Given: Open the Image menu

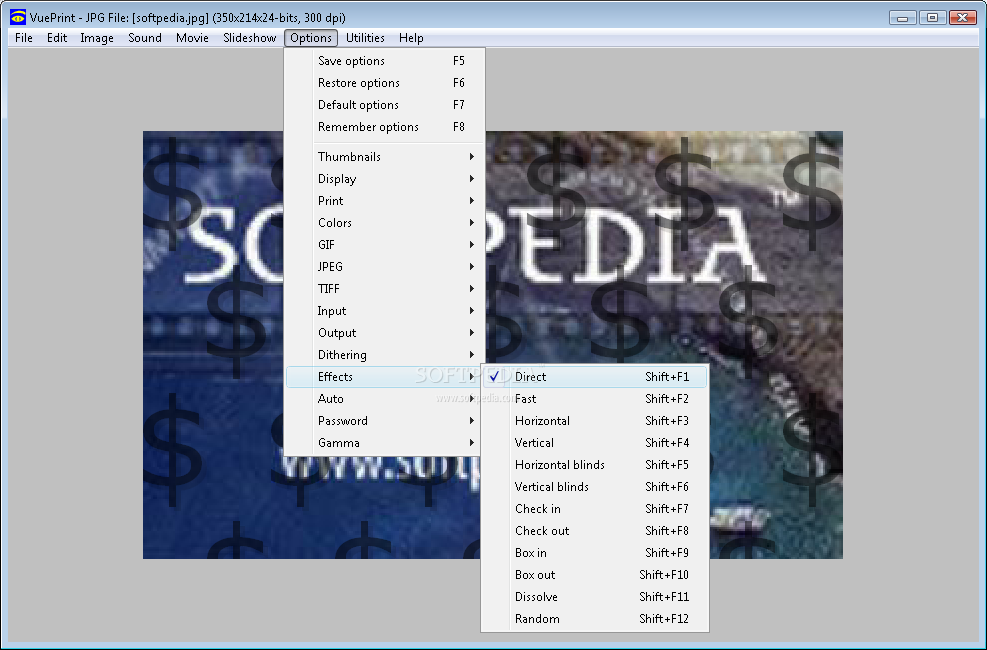Looking at the screenshot, I should 97,38.
